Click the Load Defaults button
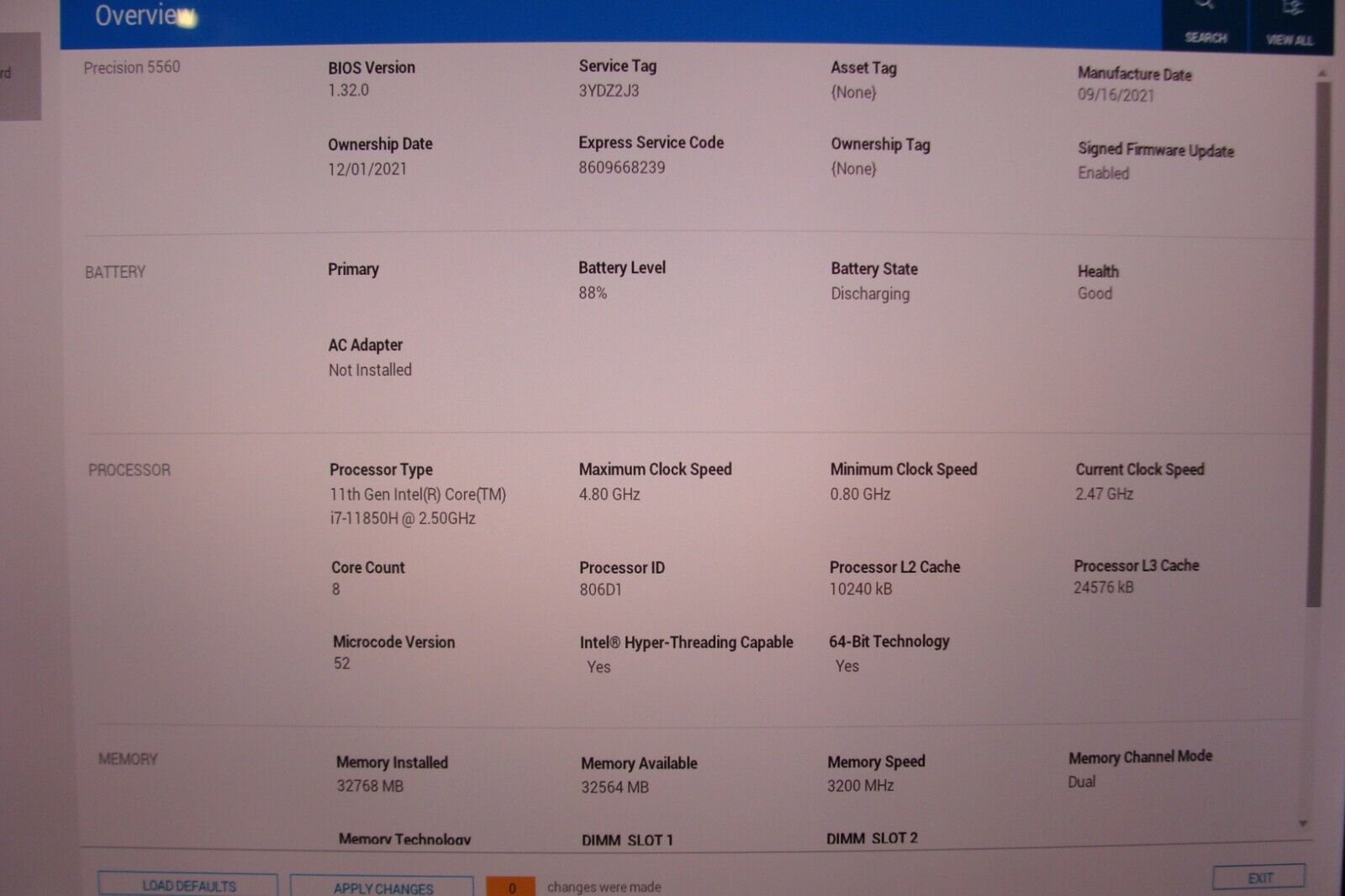 [188, 885]
